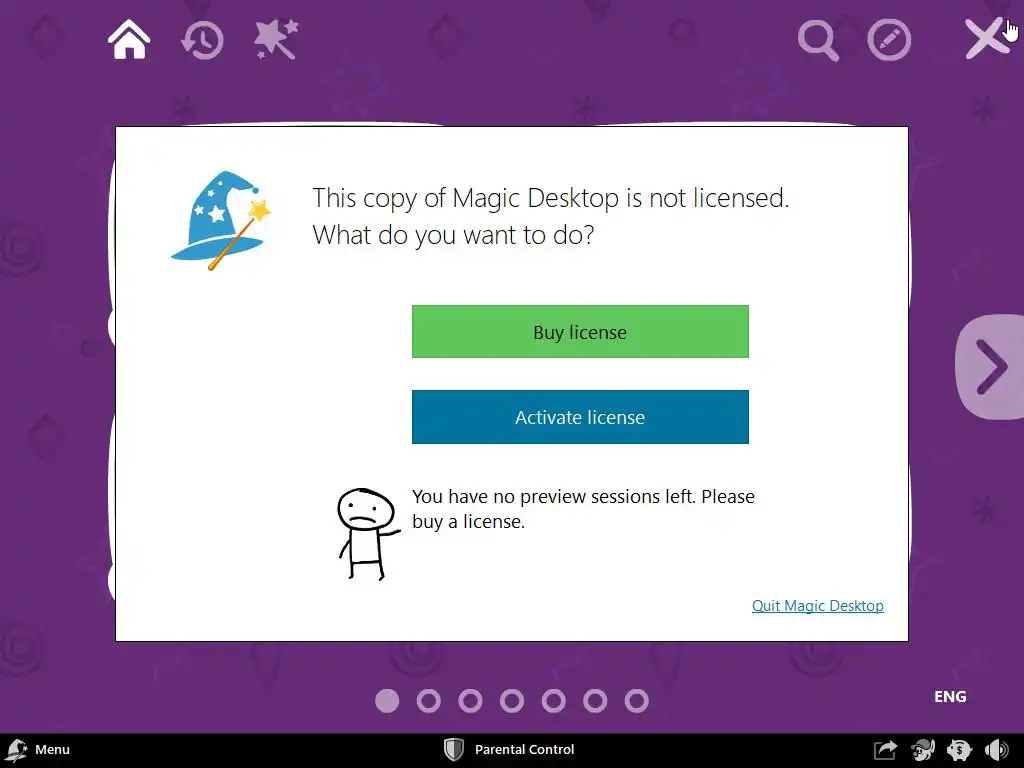1024x768 pixels.
Task: Open the piggy bank icon
Action: 959,750
